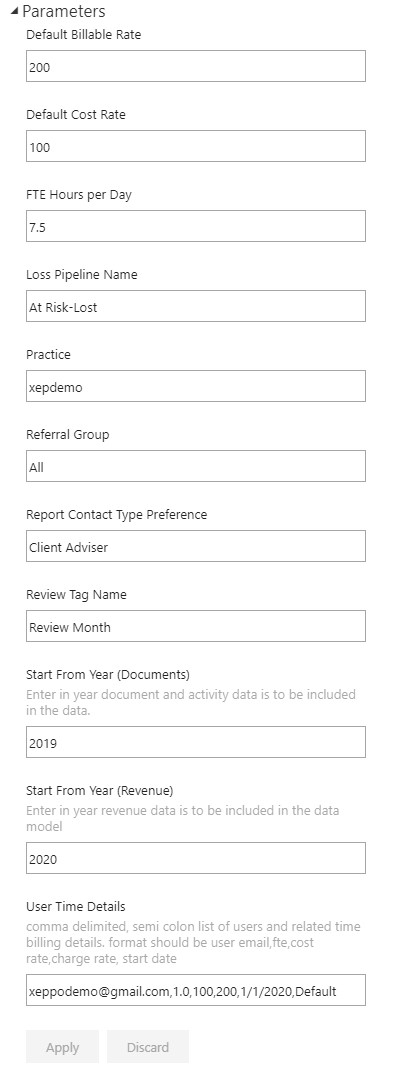
Task: Click the Report Contact Type Preference field
Action: tap(196, 546)
